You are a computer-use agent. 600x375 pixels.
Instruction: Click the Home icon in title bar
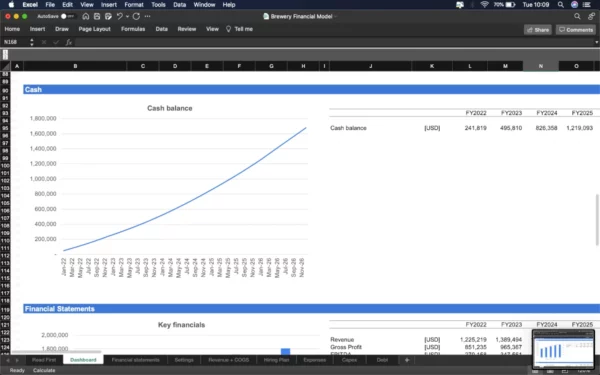[86, 16]
